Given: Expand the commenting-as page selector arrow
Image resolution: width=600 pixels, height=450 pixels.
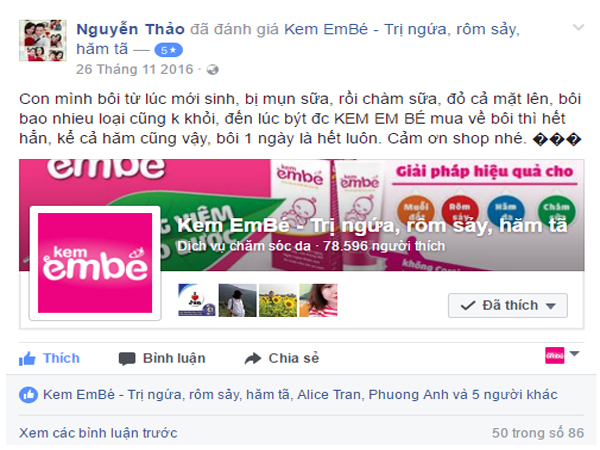Looking at the screenshot, I should click(574, 354).
